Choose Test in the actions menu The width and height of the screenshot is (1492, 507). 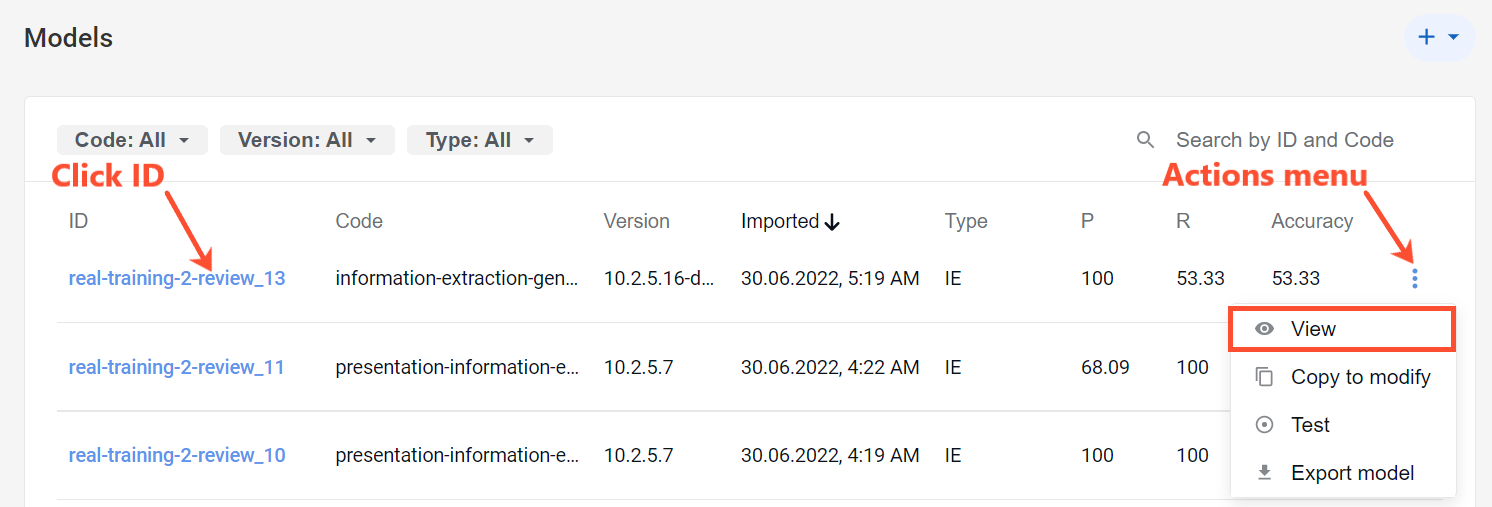tap(1342, 425)
